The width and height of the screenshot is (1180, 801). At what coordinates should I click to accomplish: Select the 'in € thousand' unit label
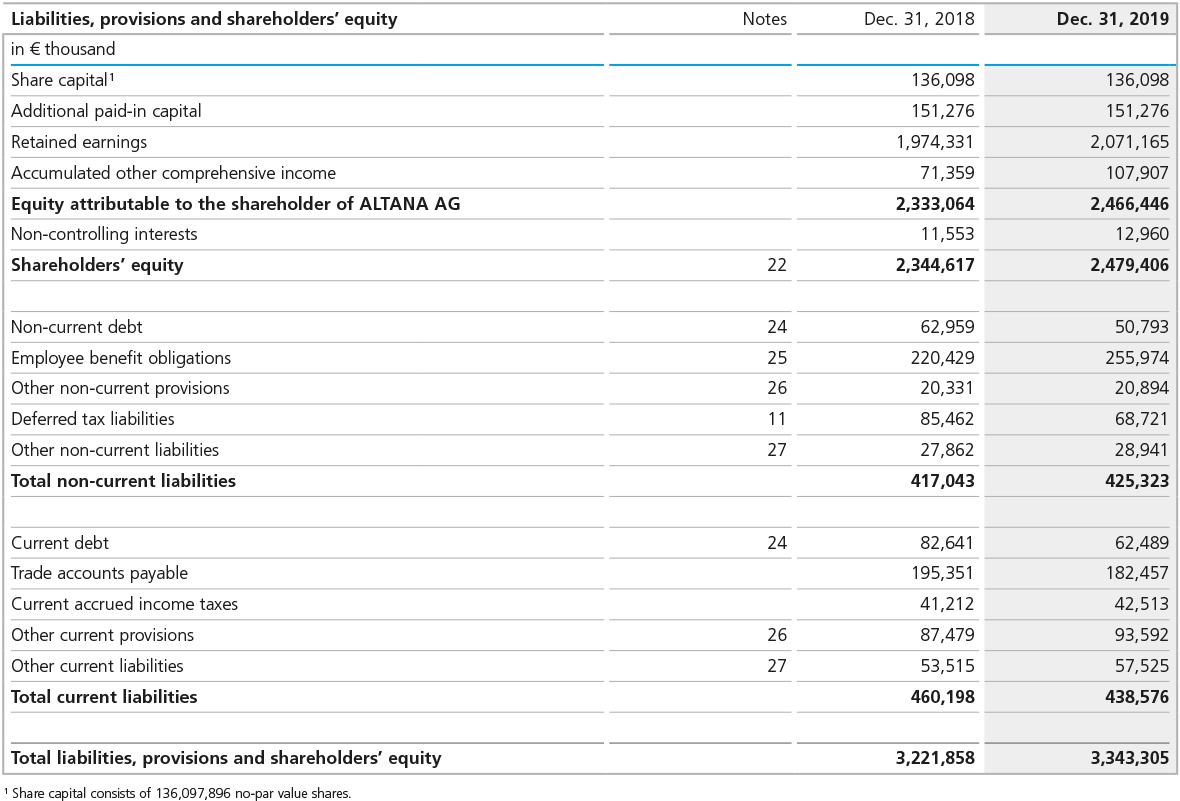[63, 49]
